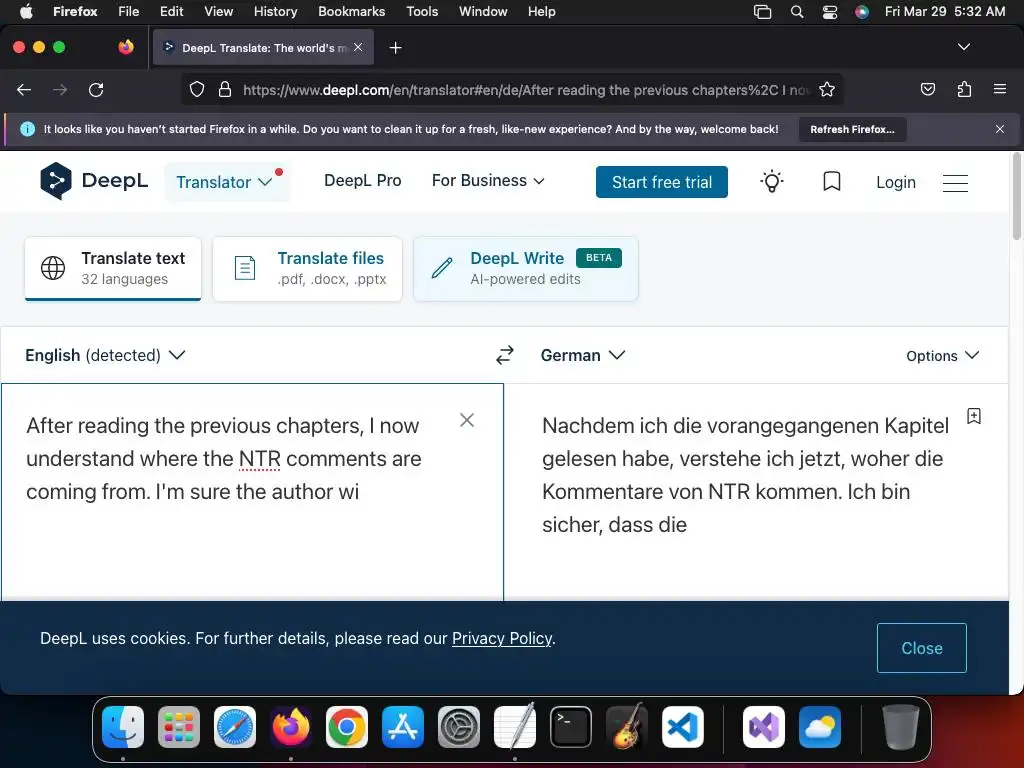Open Spotlight search in menu bar
This screenshot has width=1024, height=768.
(796, 12)
